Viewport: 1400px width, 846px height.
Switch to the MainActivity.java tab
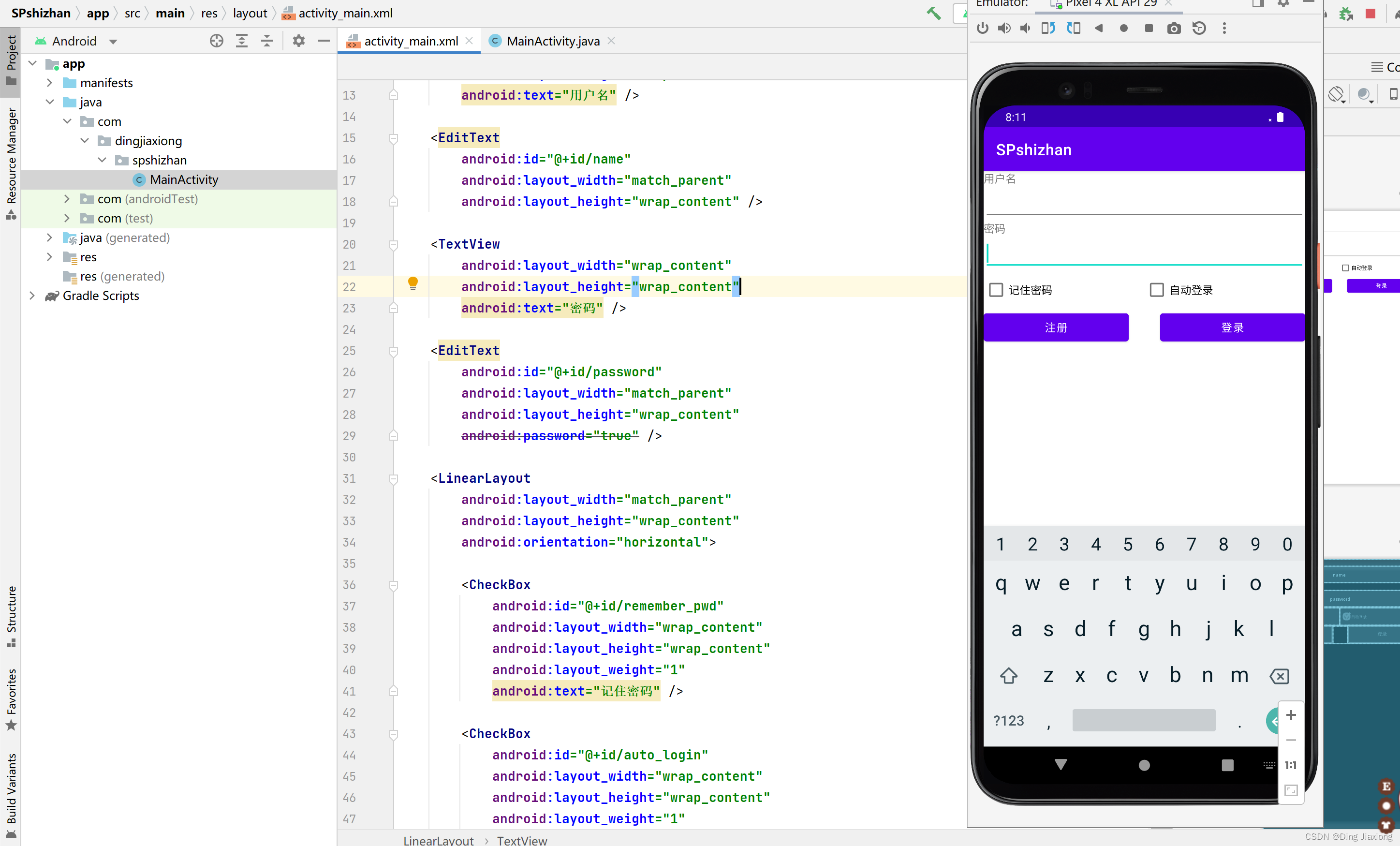tap(552, 41)
